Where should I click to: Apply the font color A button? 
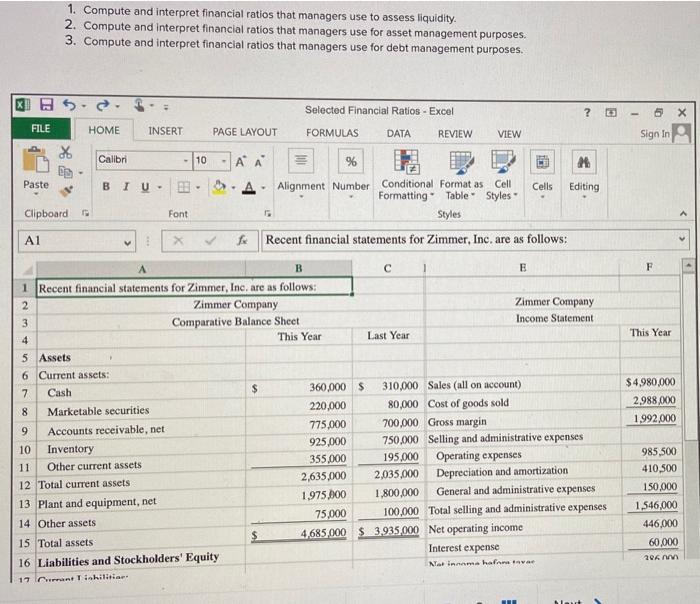[249, 187]
